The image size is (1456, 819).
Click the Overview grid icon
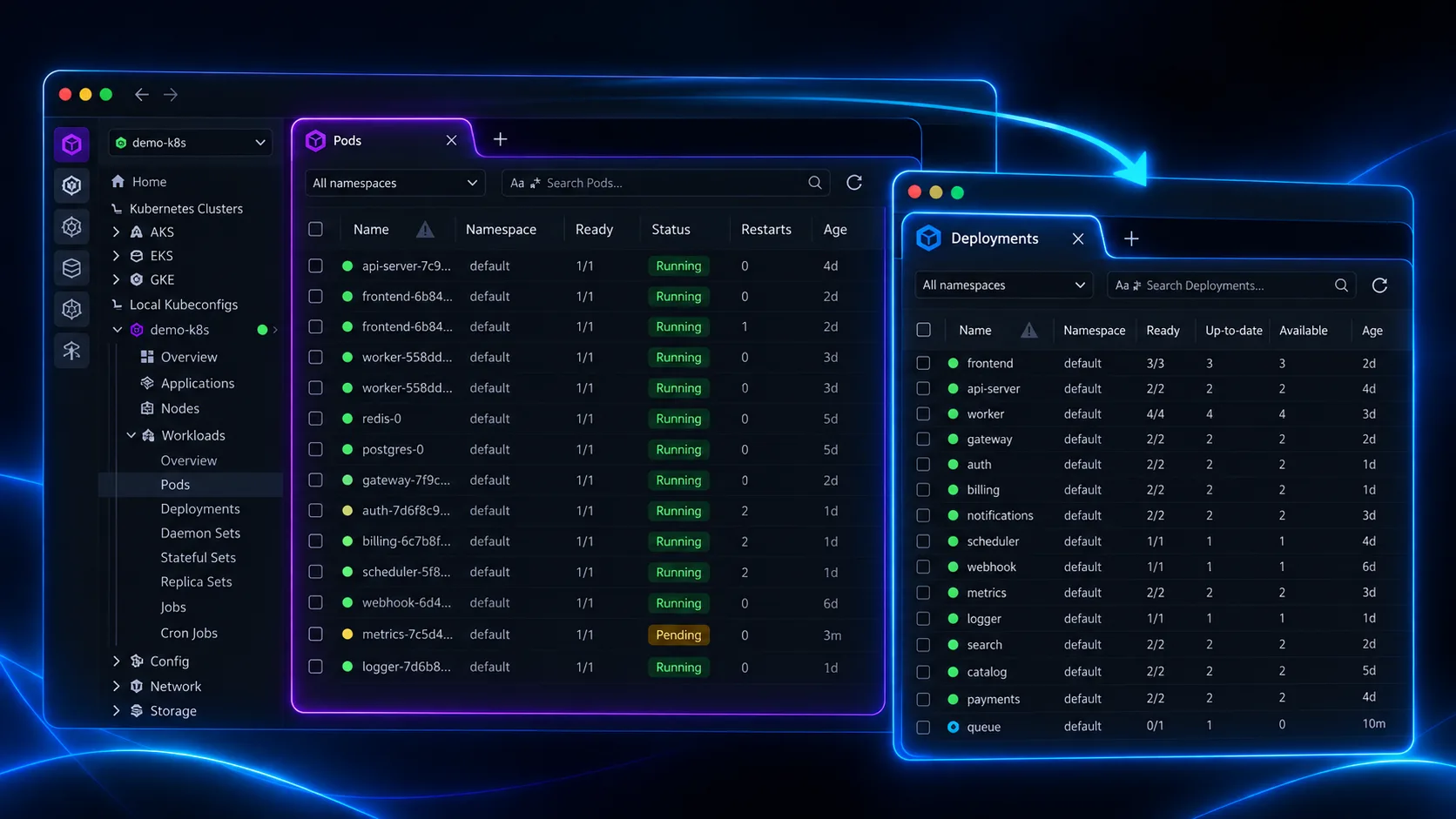point(147,357)
